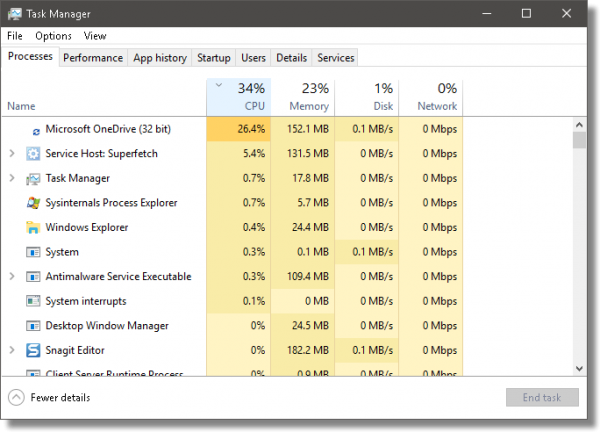600x432 pixels.
Task: Expand the Antimalware Service Executable group
Action: [12, 276]
